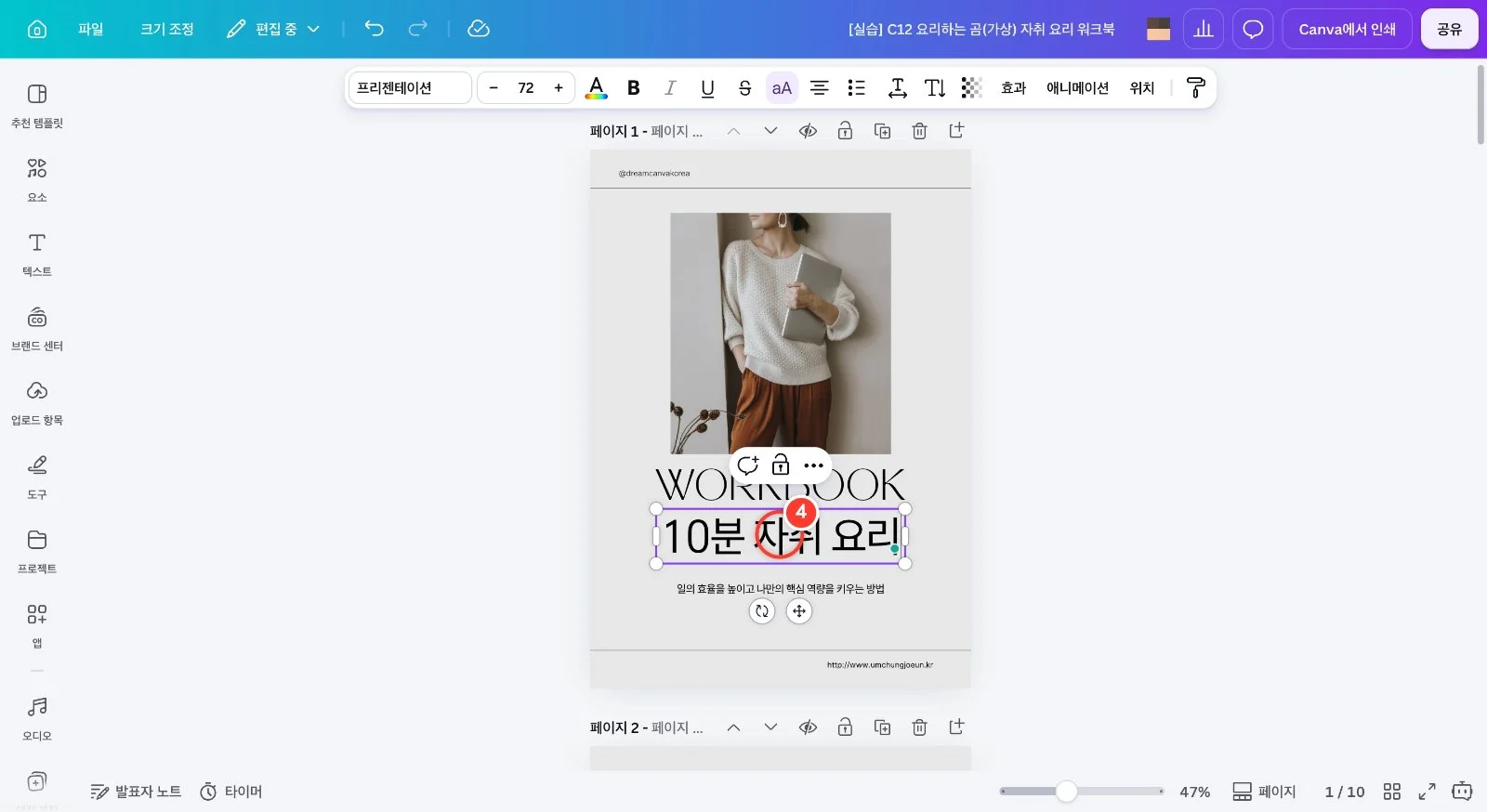Duplicate page 1

click(x=882, y=131)
